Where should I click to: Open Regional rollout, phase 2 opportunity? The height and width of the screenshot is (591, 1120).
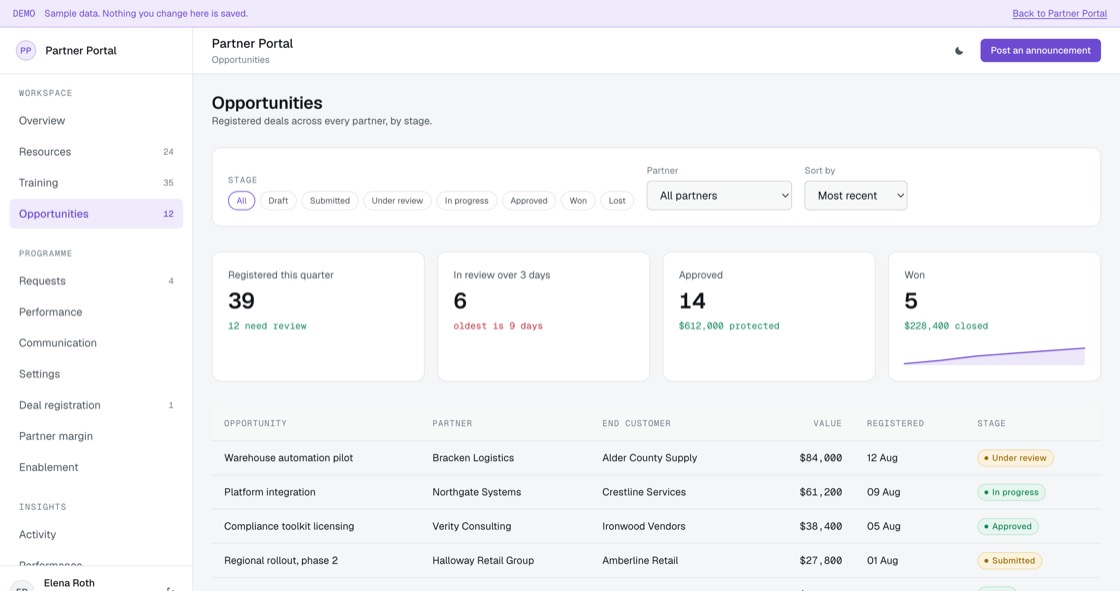(x=281, y=561)
